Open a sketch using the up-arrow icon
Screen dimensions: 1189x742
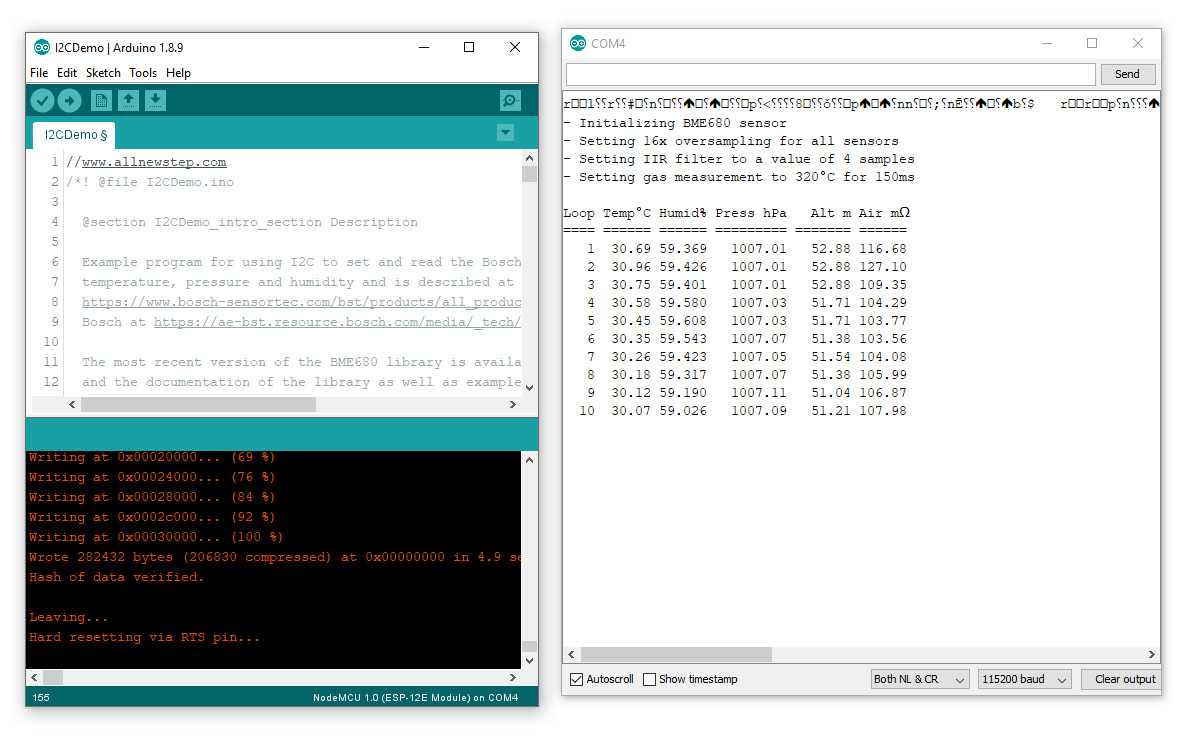(128, 100)
